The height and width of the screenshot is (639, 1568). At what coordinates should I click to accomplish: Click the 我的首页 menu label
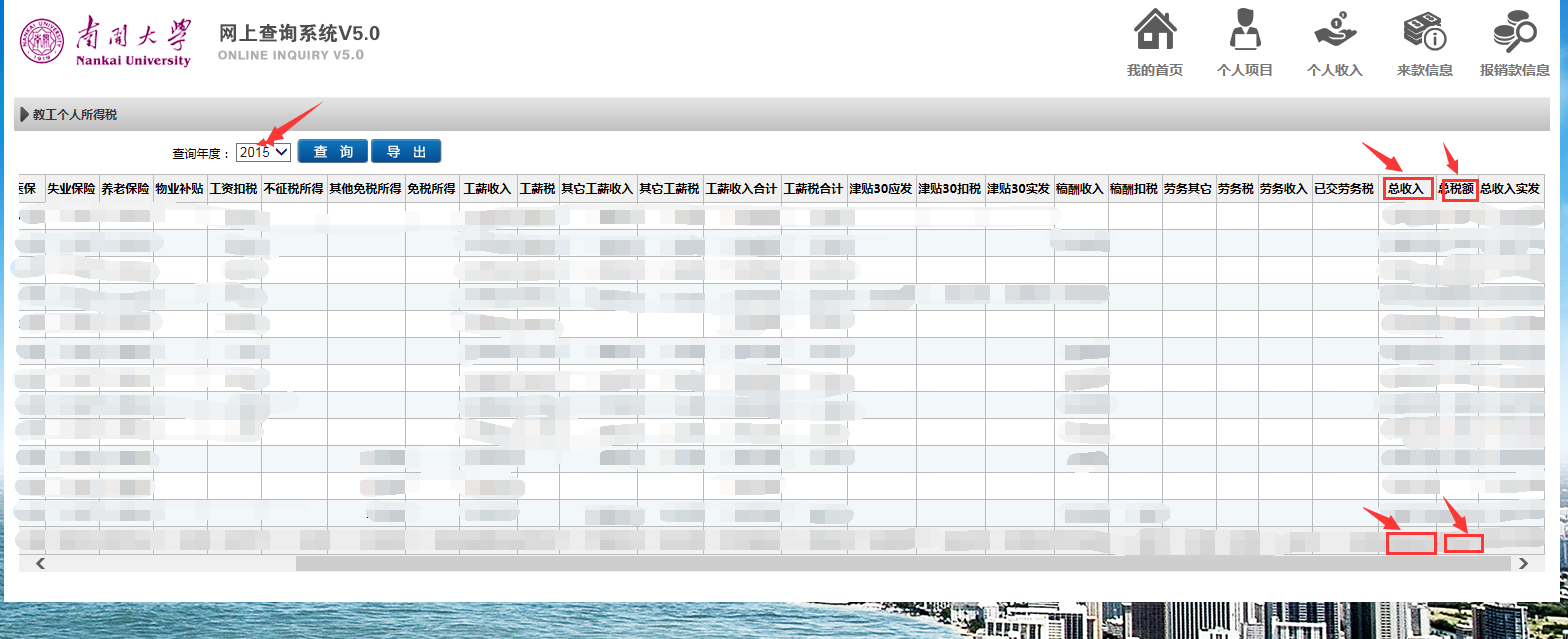pyautogui.click(x=1154, y=70)
